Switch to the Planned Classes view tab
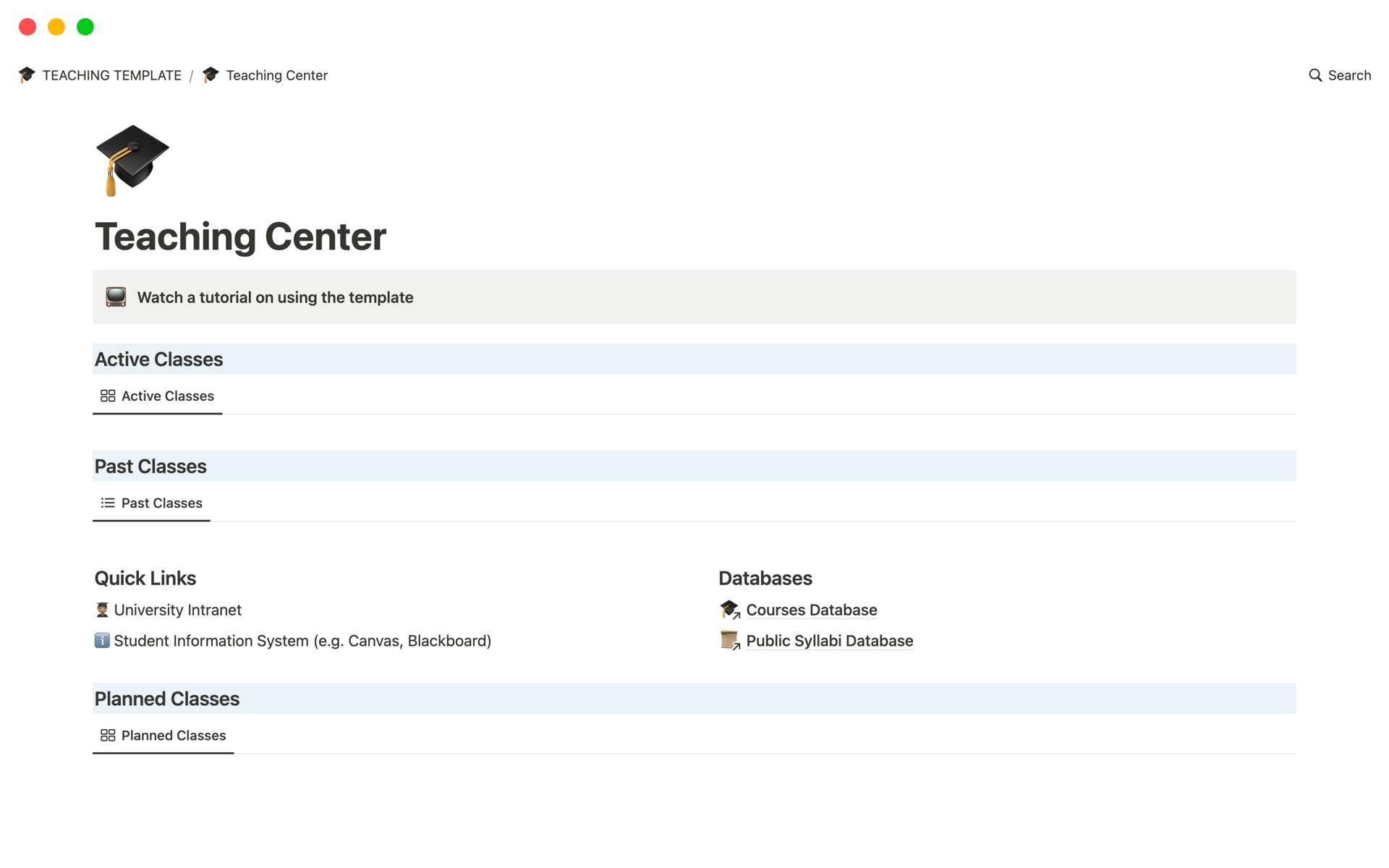 point(173,735)
